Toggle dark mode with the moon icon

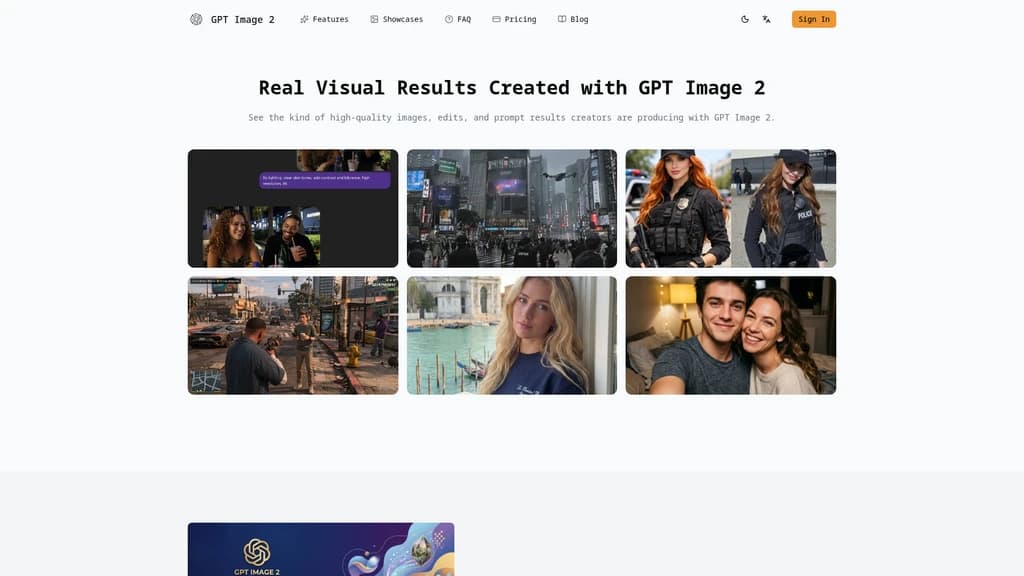(744, 20)
